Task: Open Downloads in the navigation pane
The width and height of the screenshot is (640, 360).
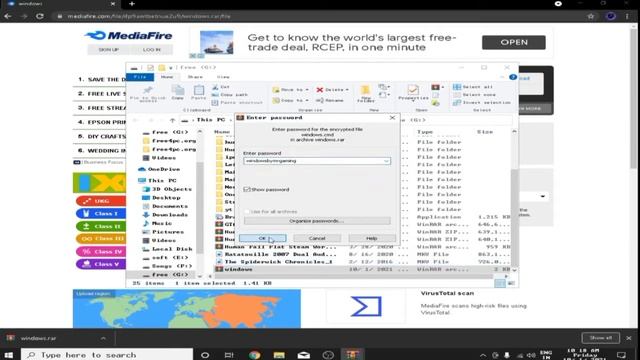Action: (165, 215)
